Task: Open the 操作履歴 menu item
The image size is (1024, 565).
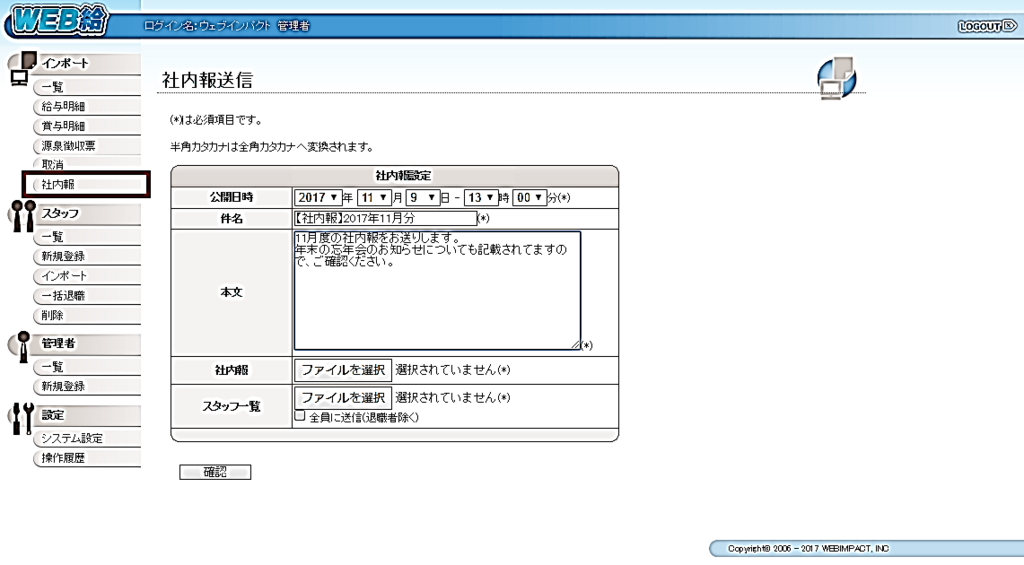Action: [x=86, y=458]
